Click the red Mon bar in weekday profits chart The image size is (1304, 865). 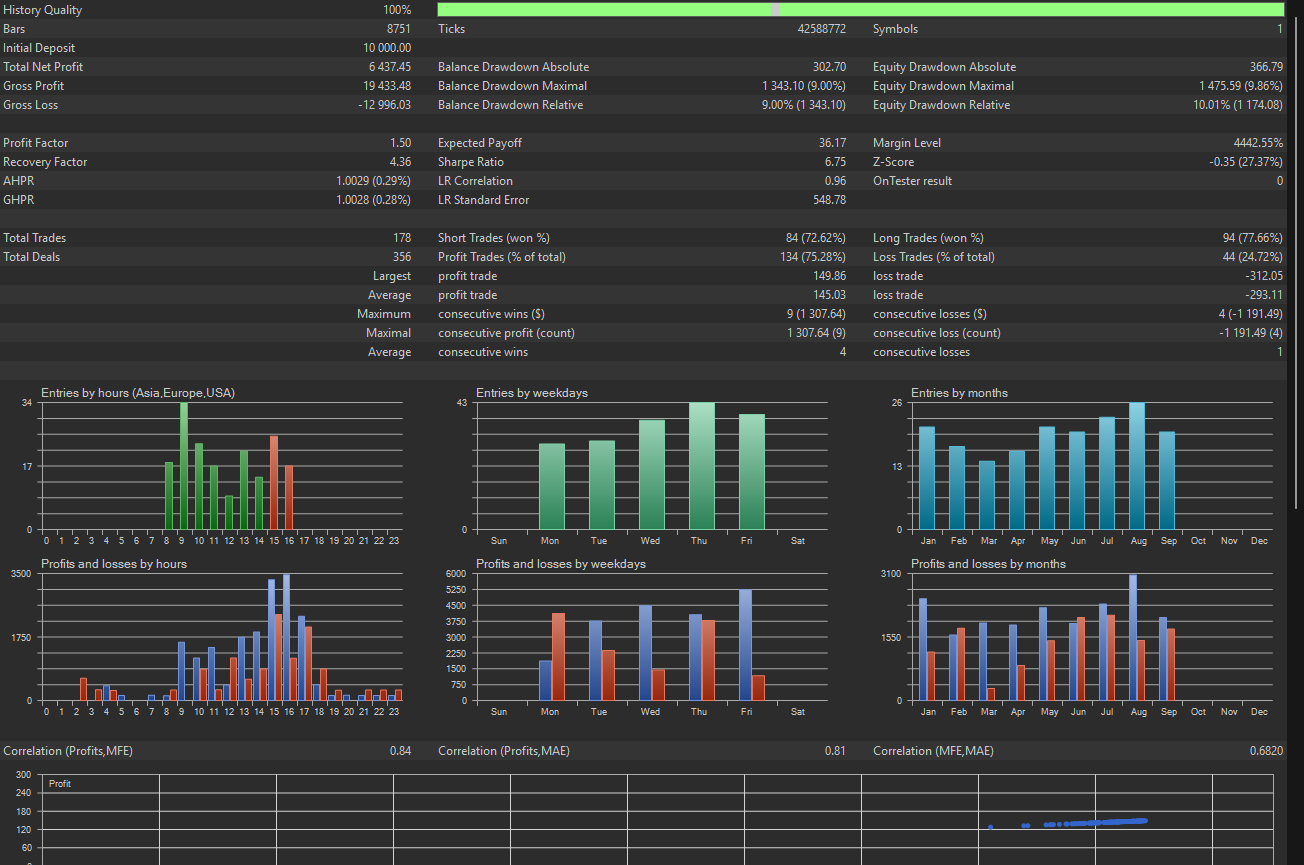(x=558, y=657)
